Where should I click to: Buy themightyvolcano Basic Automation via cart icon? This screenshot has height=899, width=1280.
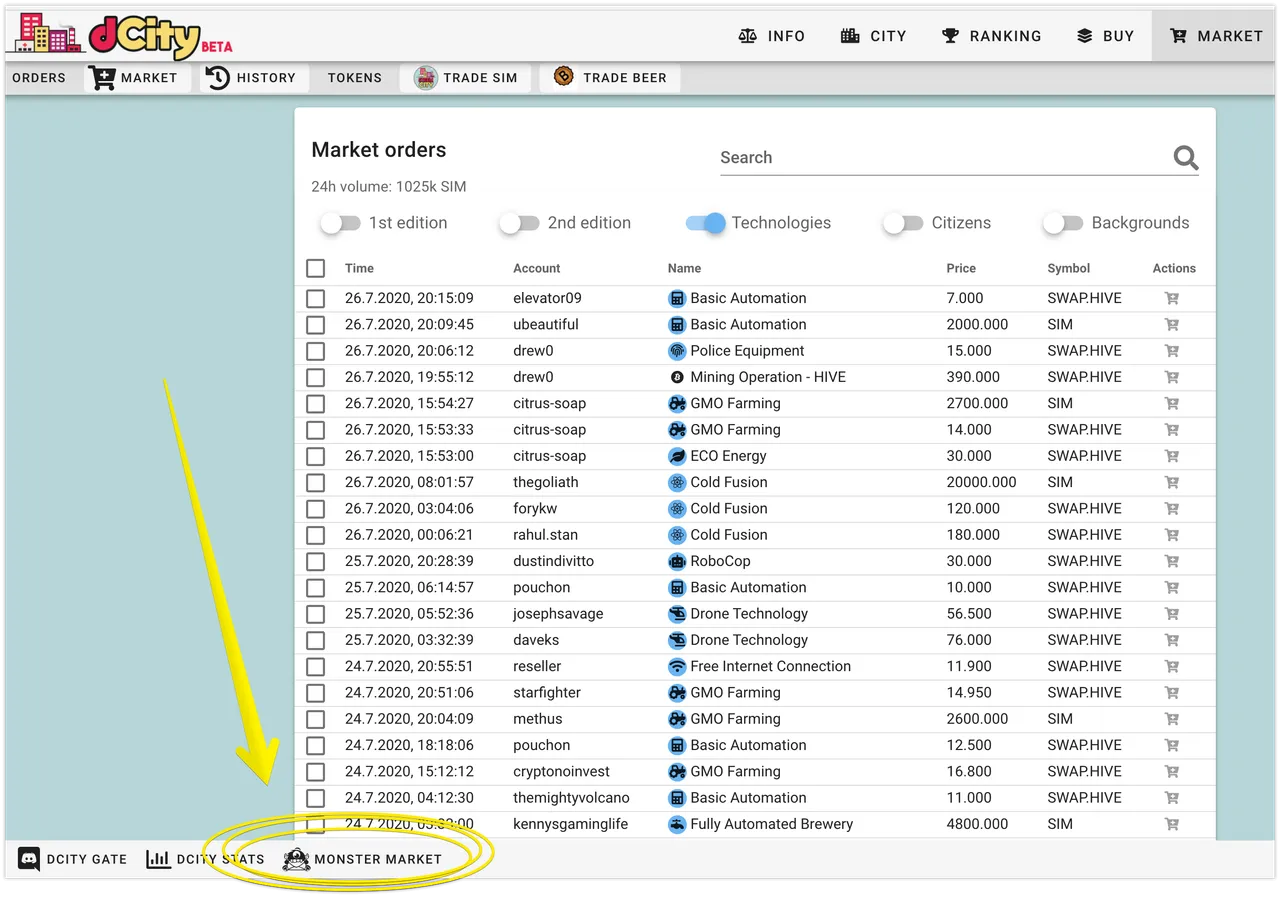click(x=1172, y=798)
